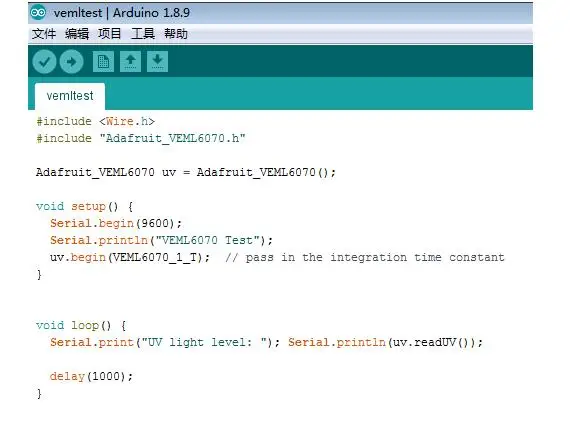Image resolution: width=570 pixels, height=428 pixels.
Task: Click the title text vemltest | Arduino 1.8.9
Action: [x=122, y=13]
